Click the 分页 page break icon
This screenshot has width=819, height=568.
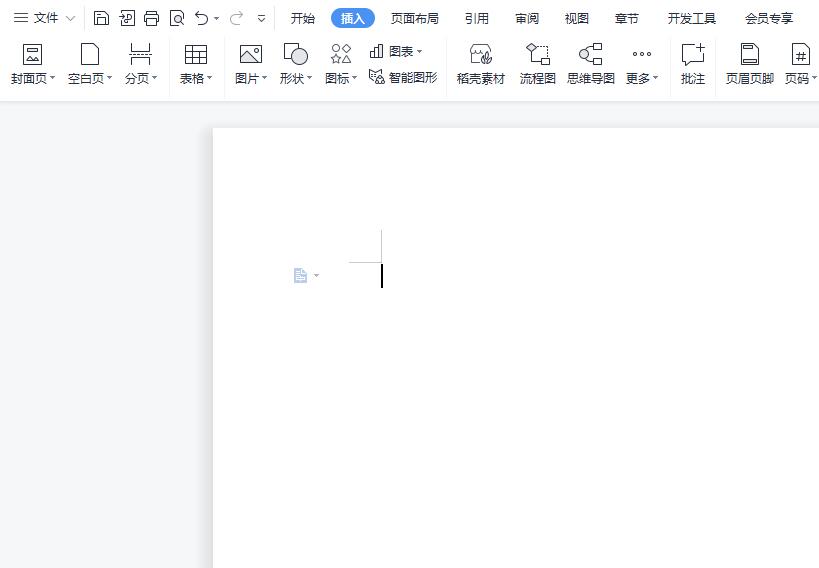140,54
